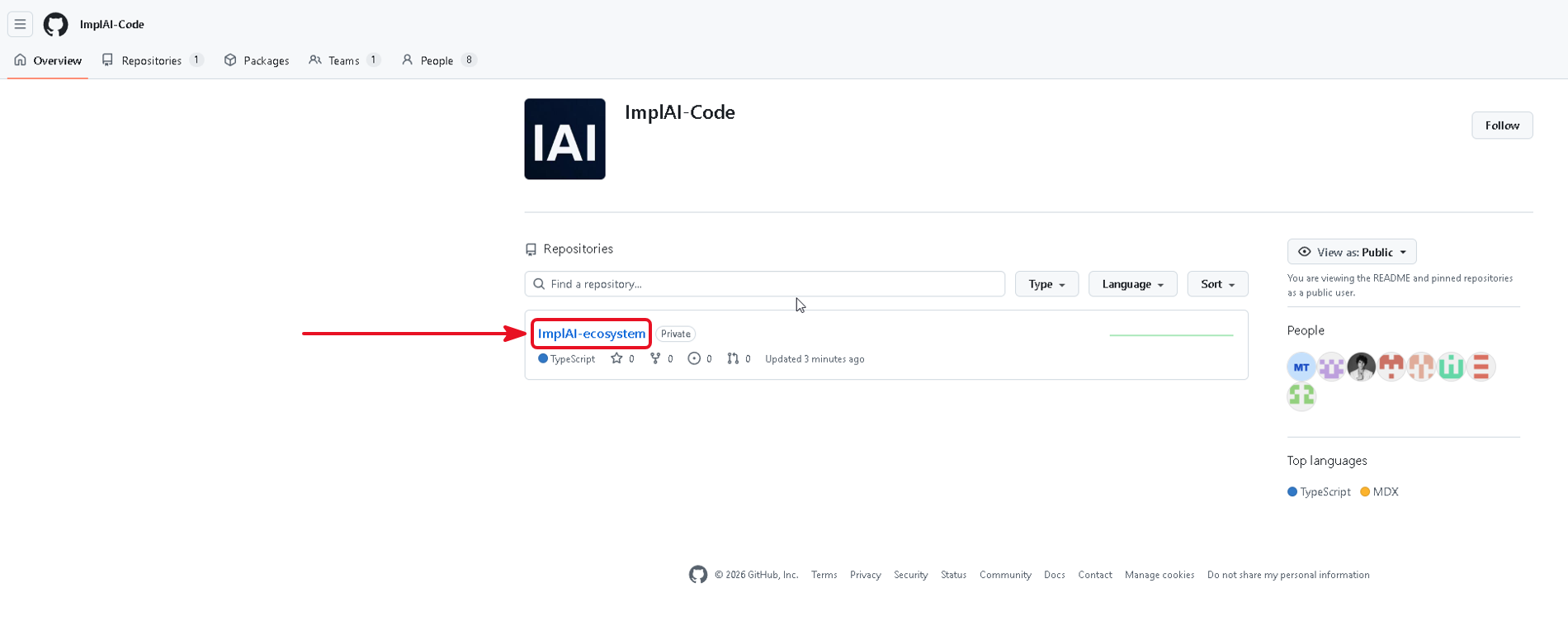Open the Terms footer link

coord(824,575)
